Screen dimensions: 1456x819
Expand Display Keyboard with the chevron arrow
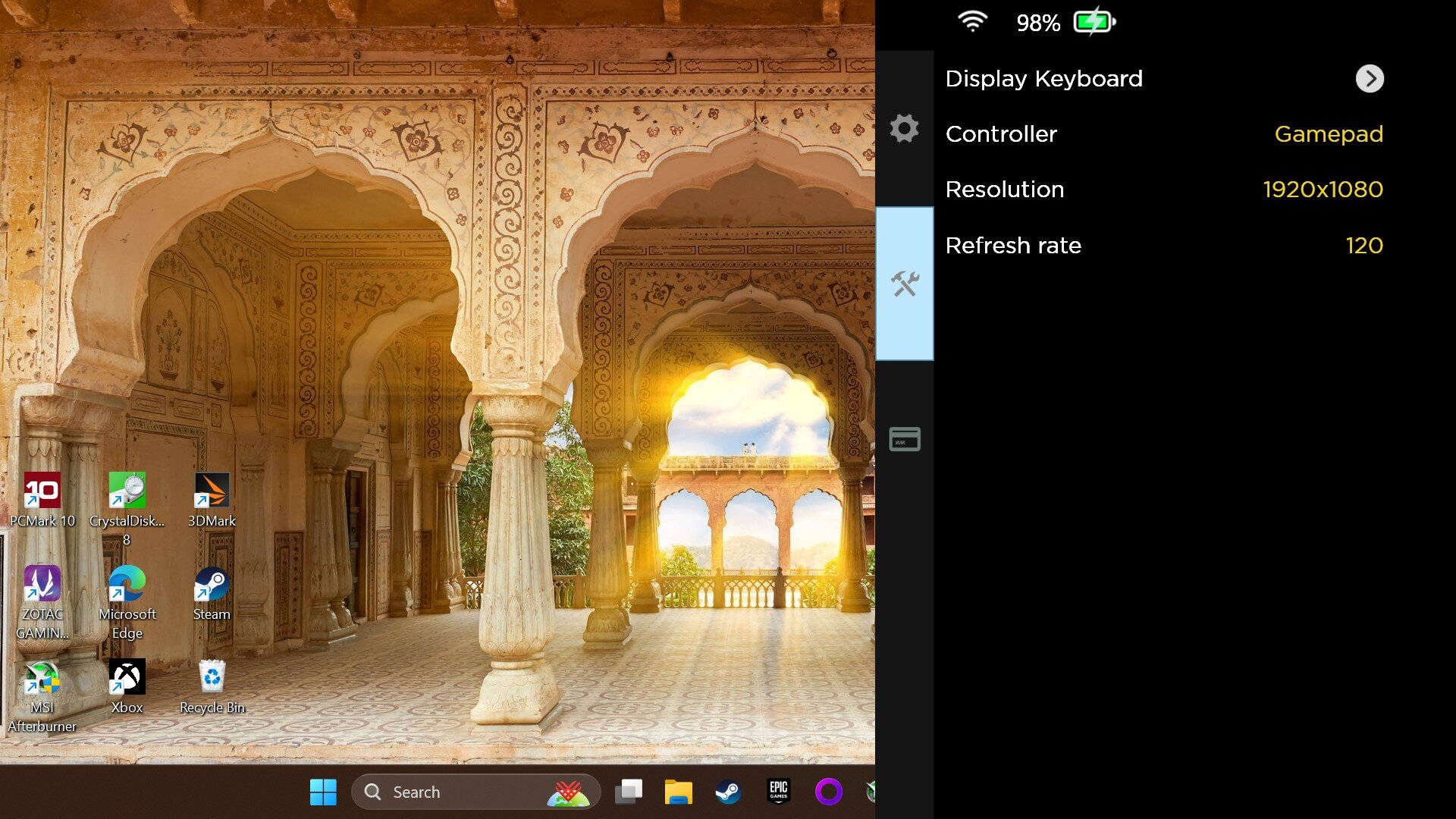tap(1370, 78)
